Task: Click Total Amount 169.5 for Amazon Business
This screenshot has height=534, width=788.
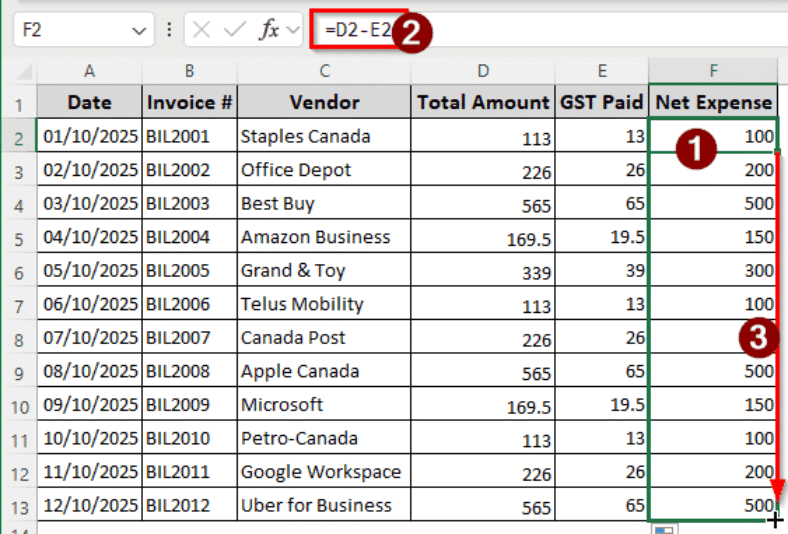Action: [483, 237]
